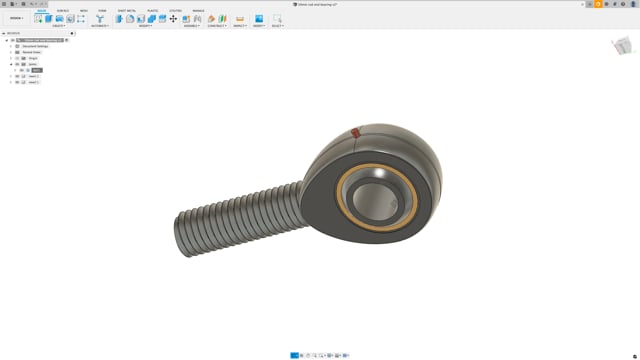Open the ASSEMBLE dropdown menu
The height and width of the screenshot is (360, 640).
coord(192,26)
